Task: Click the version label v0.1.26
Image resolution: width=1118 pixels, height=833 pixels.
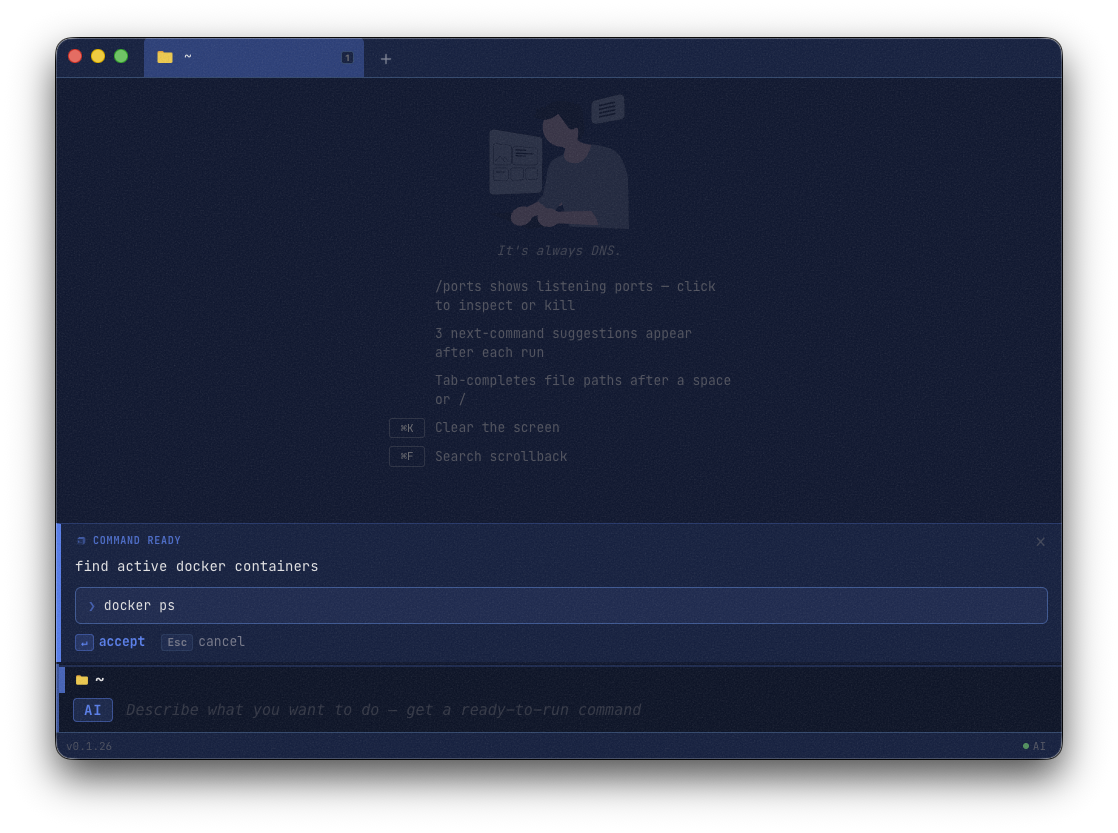Action: coord(89,746)
